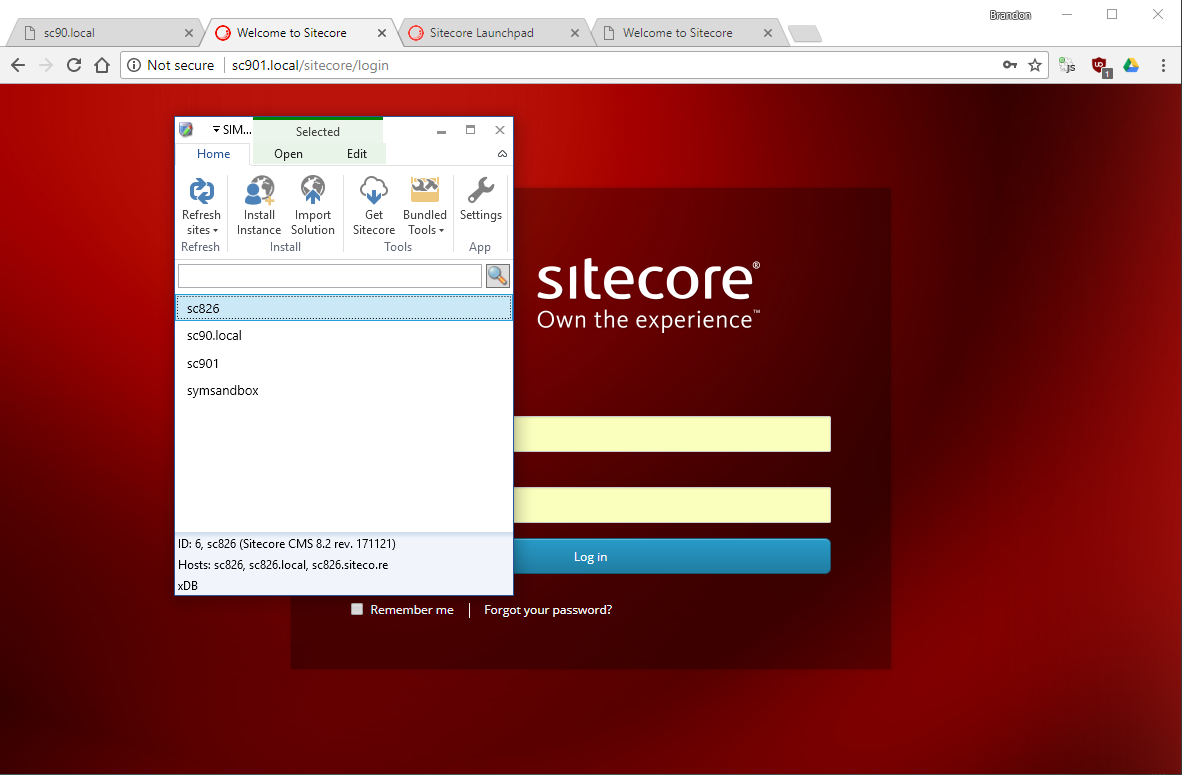Select the symsandbox instance
This screenshot has height=775, width=1182.
point(344,391)
